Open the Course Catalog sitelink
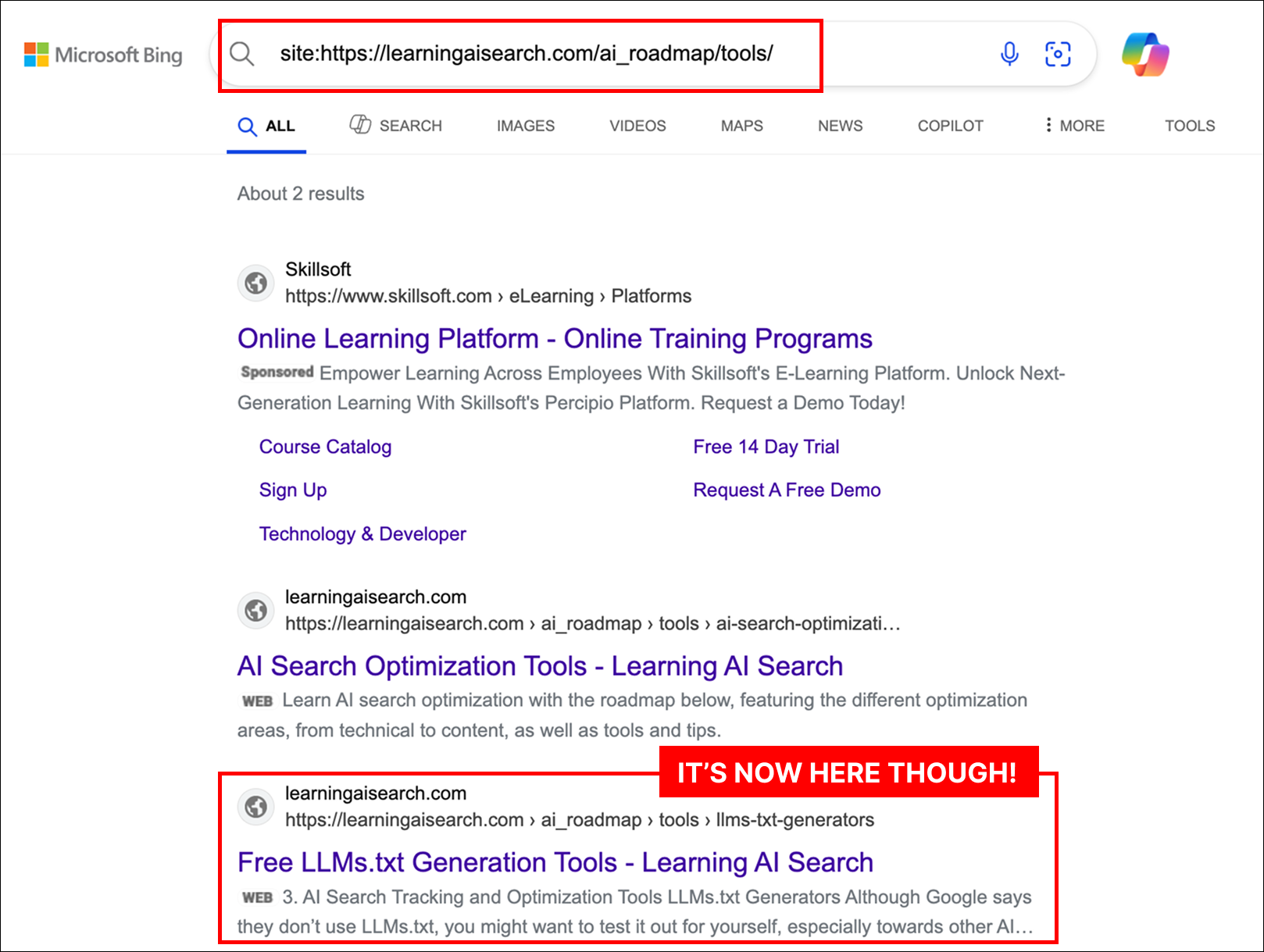 tap(325, 447)
